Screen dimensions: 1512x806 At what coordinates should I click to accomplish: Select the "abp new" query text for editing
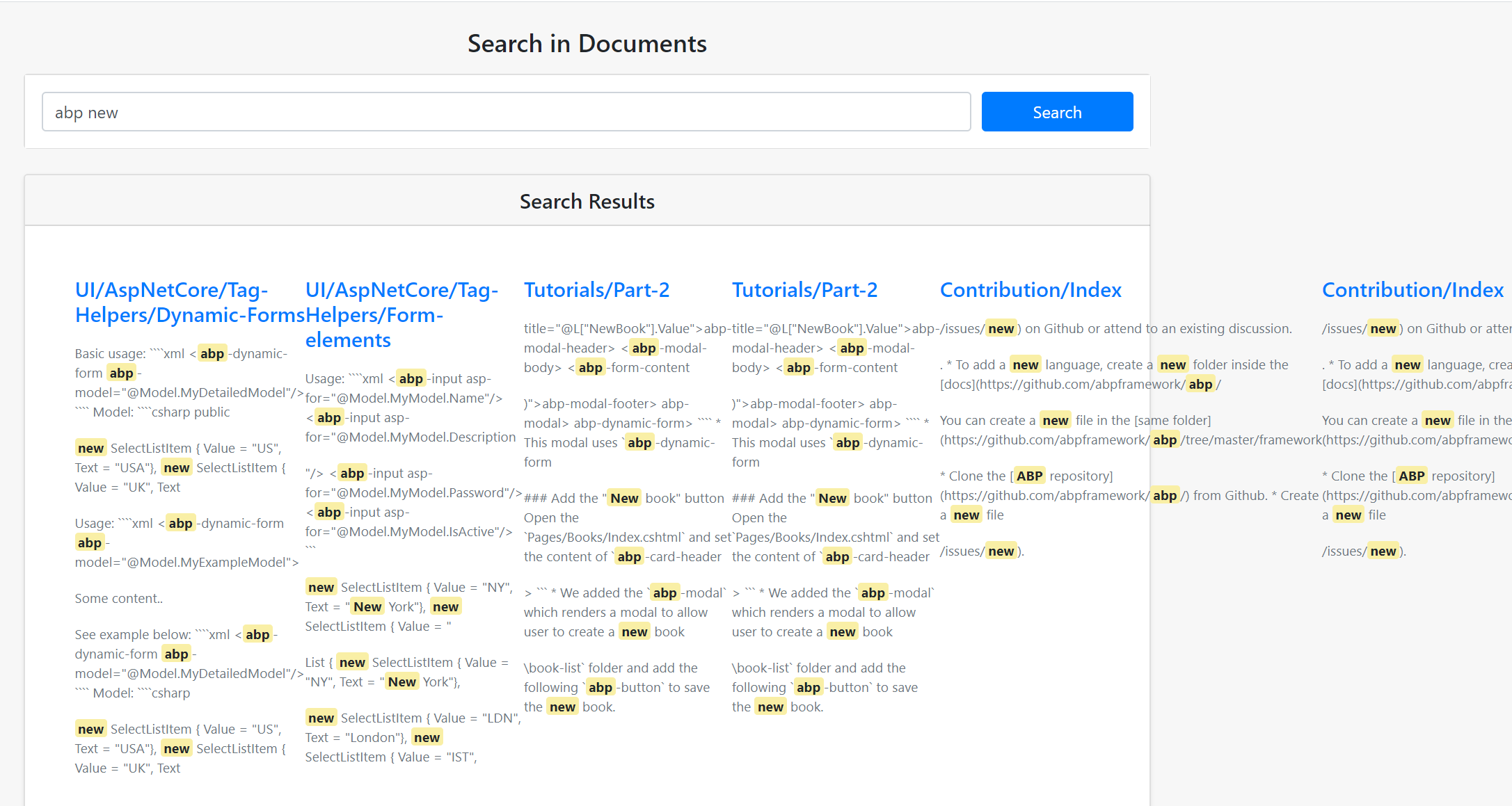(86, 111)
